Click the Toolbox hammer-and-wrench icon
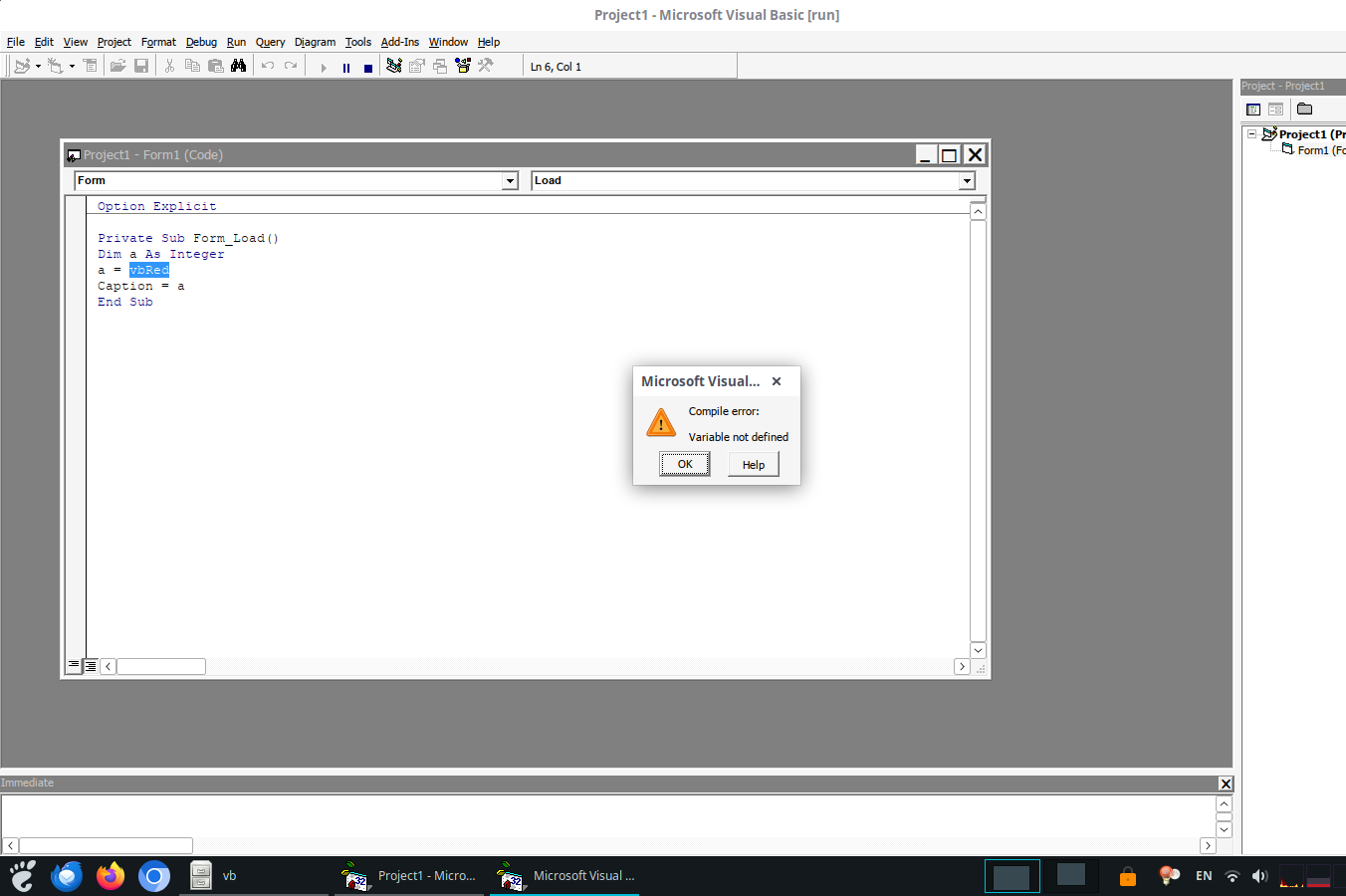Viewport: 1346px width, 896px height. [x=486, y=66]
